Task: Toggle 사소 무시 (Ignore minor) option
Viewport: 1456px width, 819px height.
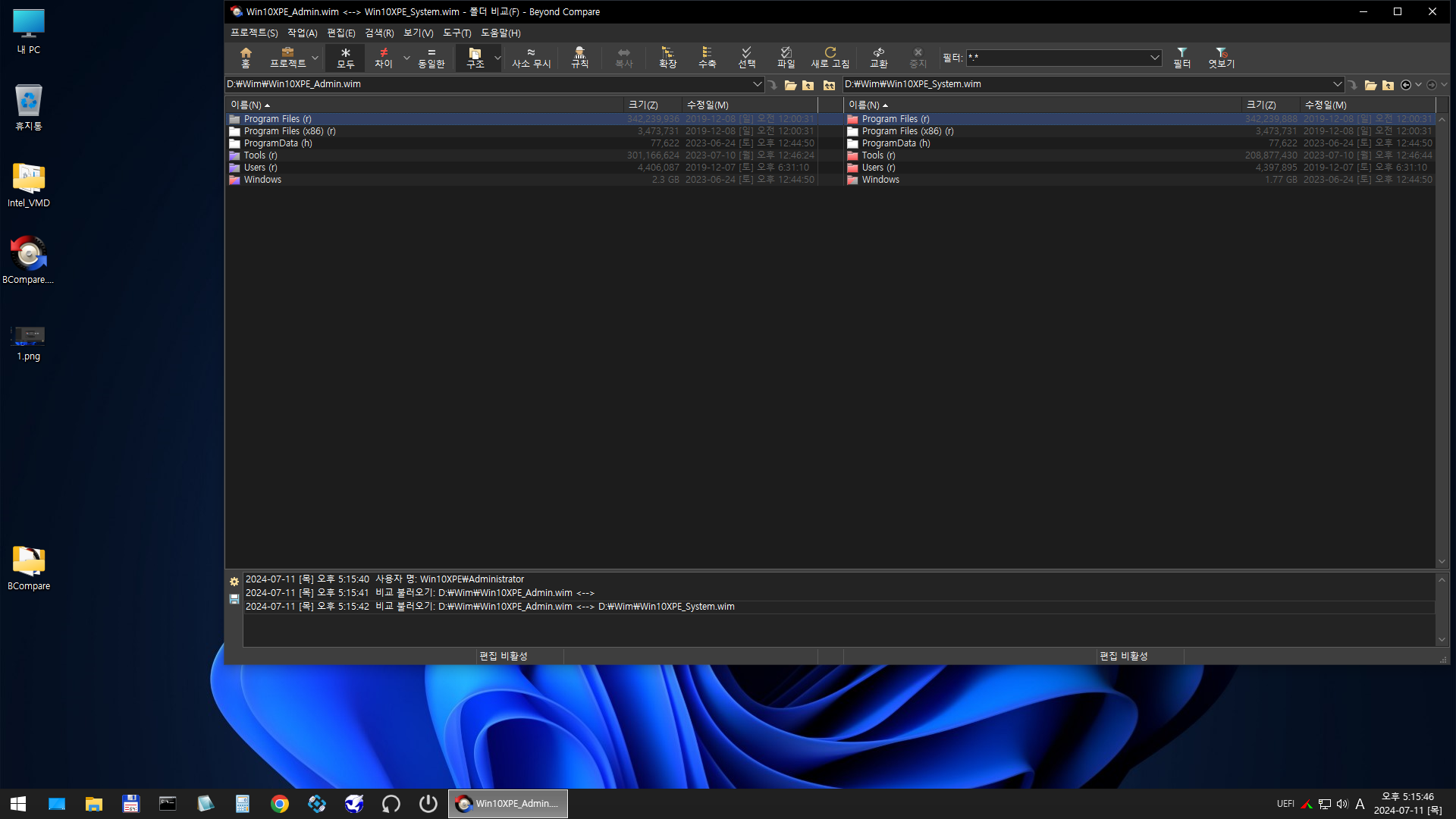Action: pyautogui.click(x=531, y=58)
